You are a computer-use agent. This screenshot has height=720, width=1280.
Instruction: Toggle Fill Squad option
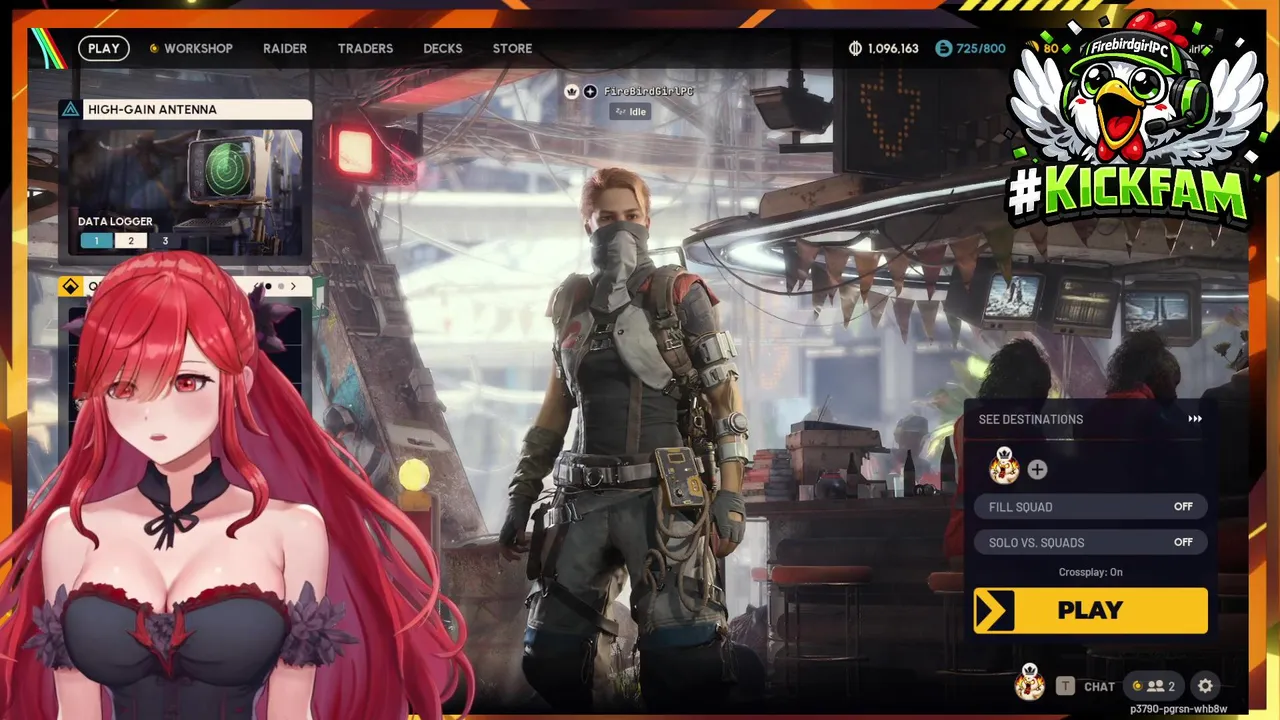click(x=1091, y=507)
